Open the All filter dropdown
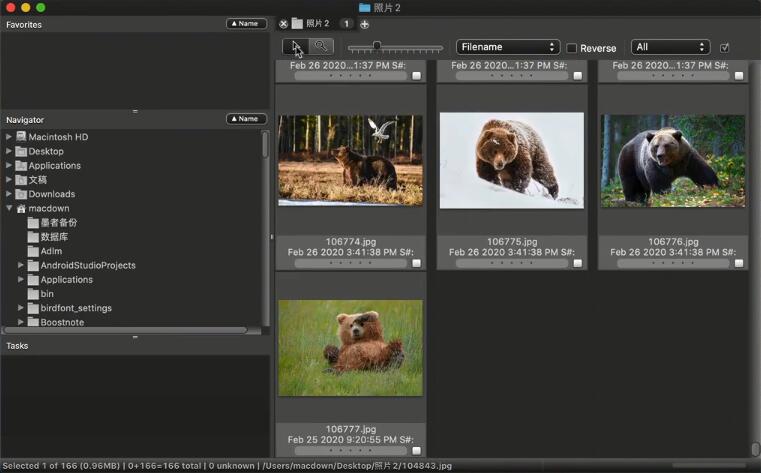Viewport: 761px width, 473px height. click(670, 47)
